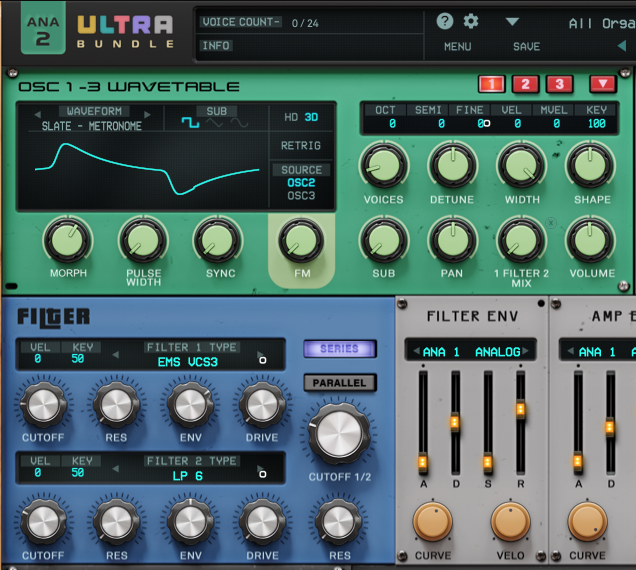Image resolution: width=636 pixels, height=570 pixels.
Task: Select previous waveform arrow
Action: click(x=38, y=115)
